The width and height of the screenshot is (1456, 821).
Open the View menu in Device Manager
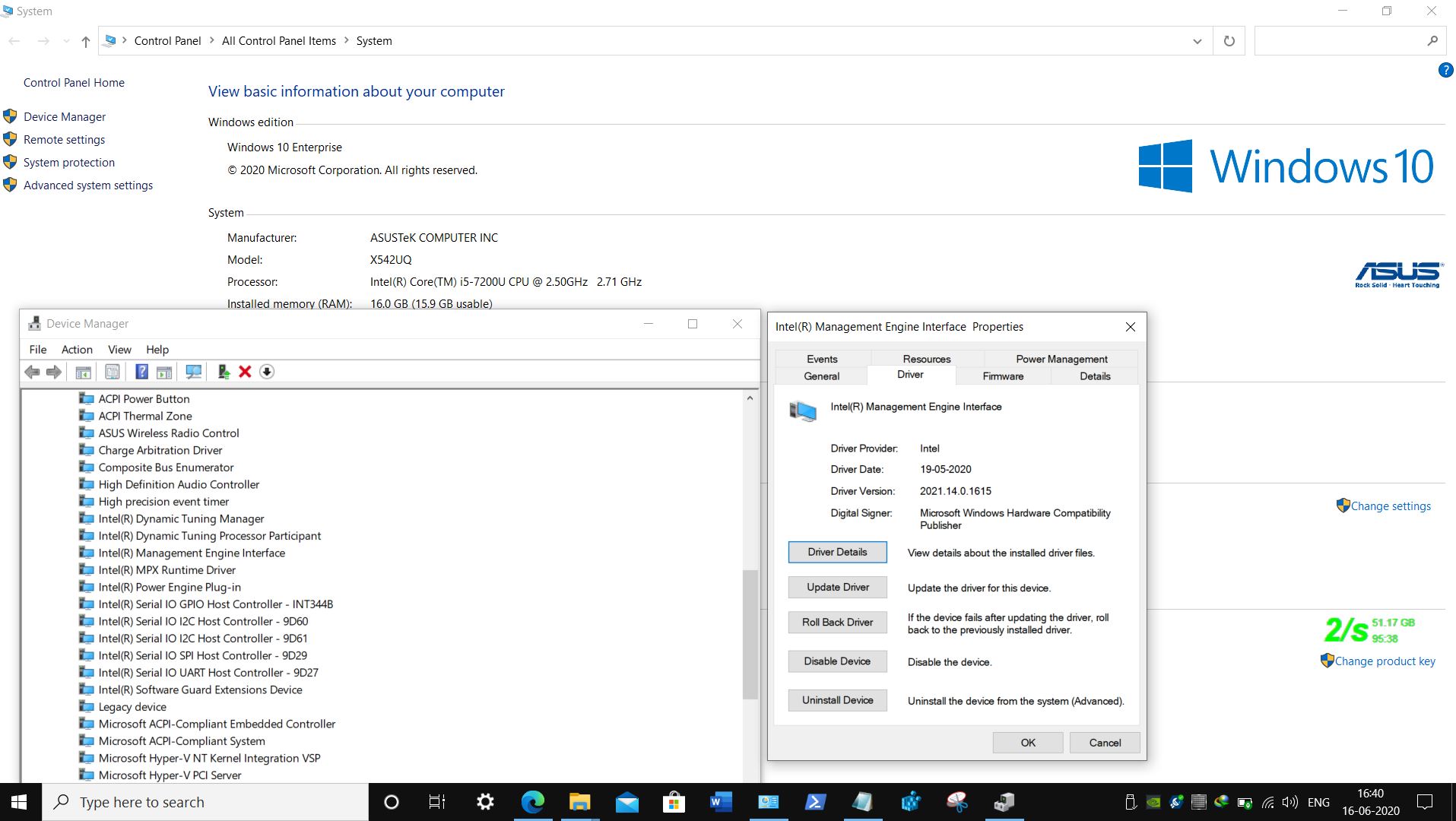pos(119,350)
